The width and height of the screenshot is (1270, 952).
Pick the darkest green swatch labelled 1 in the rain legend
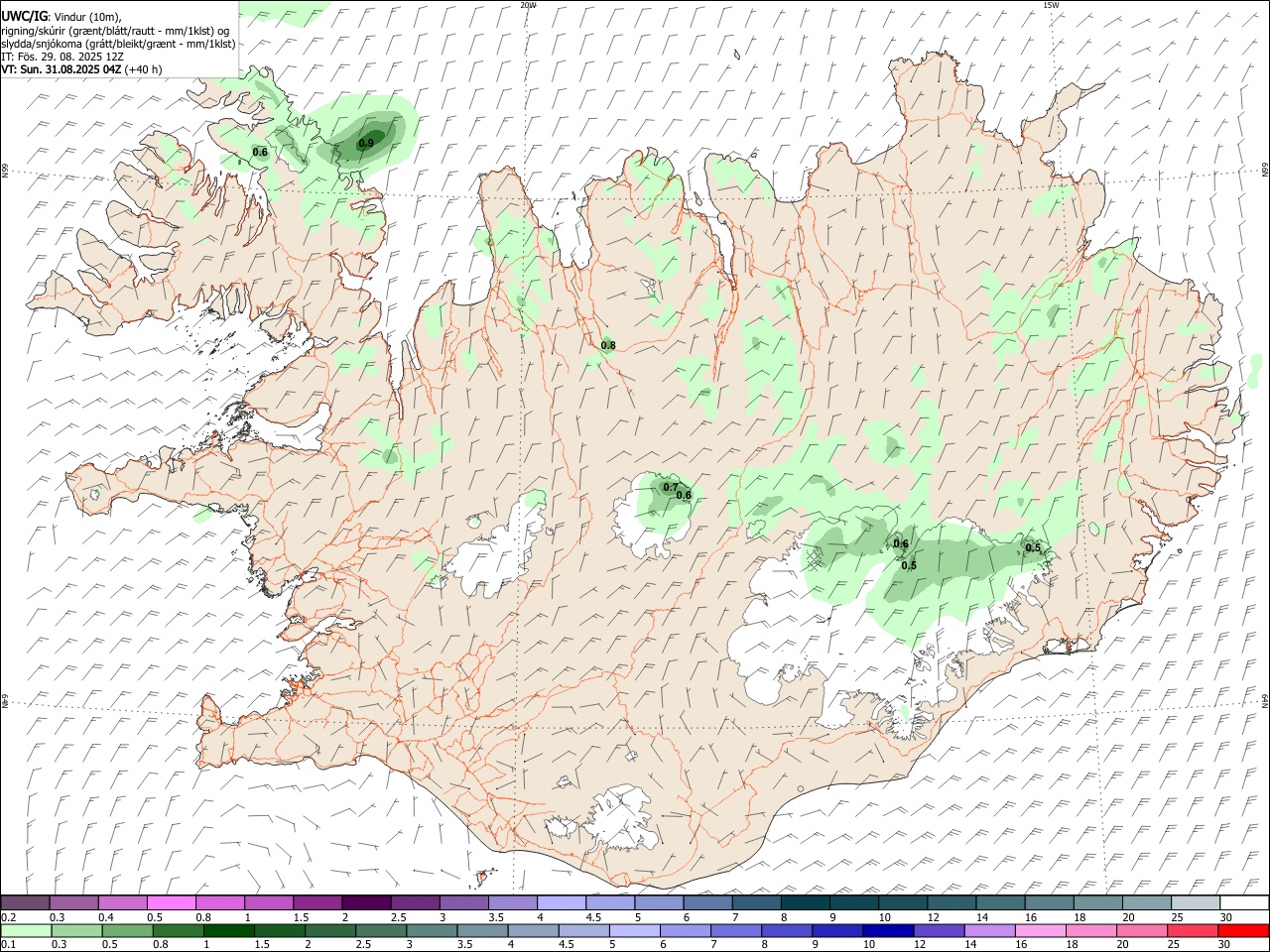tap(229, 930)
